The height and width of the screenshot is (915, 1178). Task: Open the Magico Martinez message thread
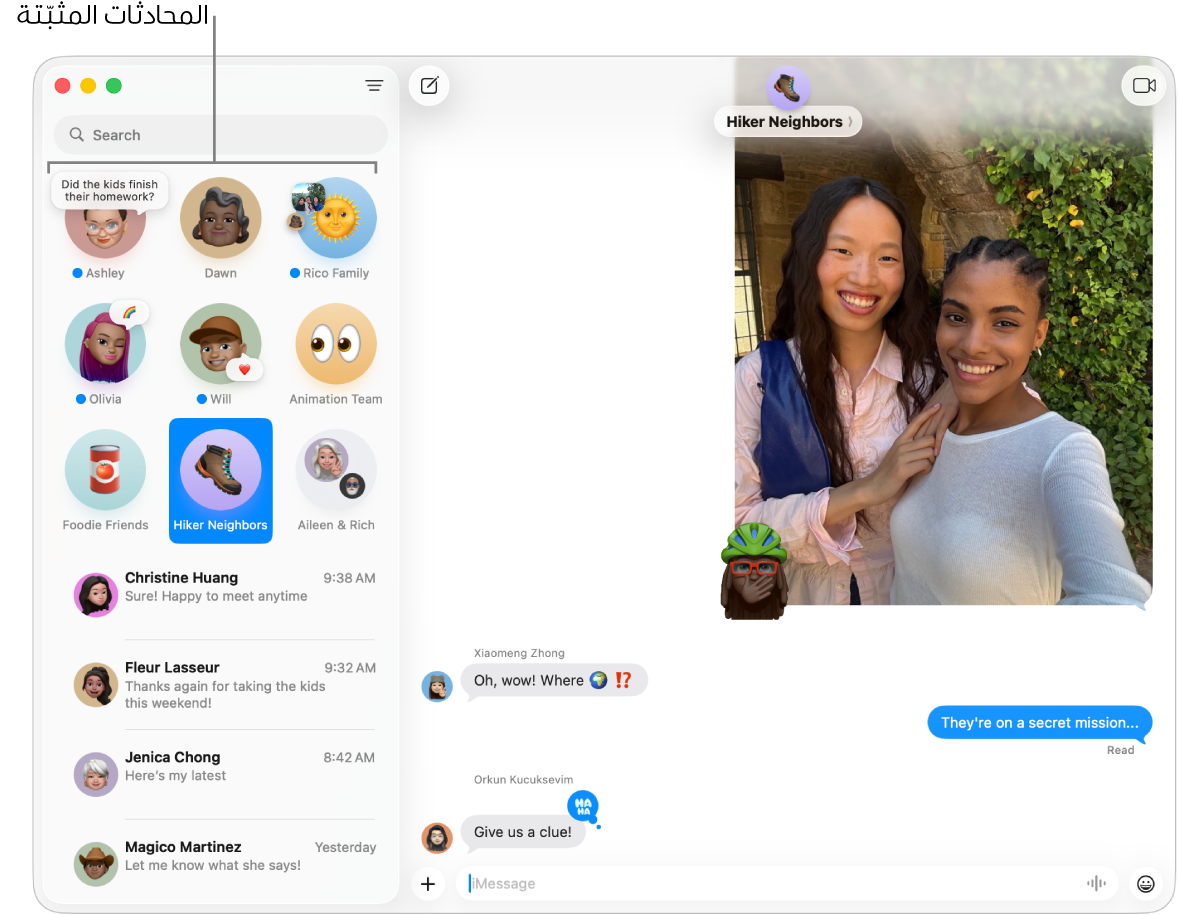pyautogui.click(x=225, y=856)
